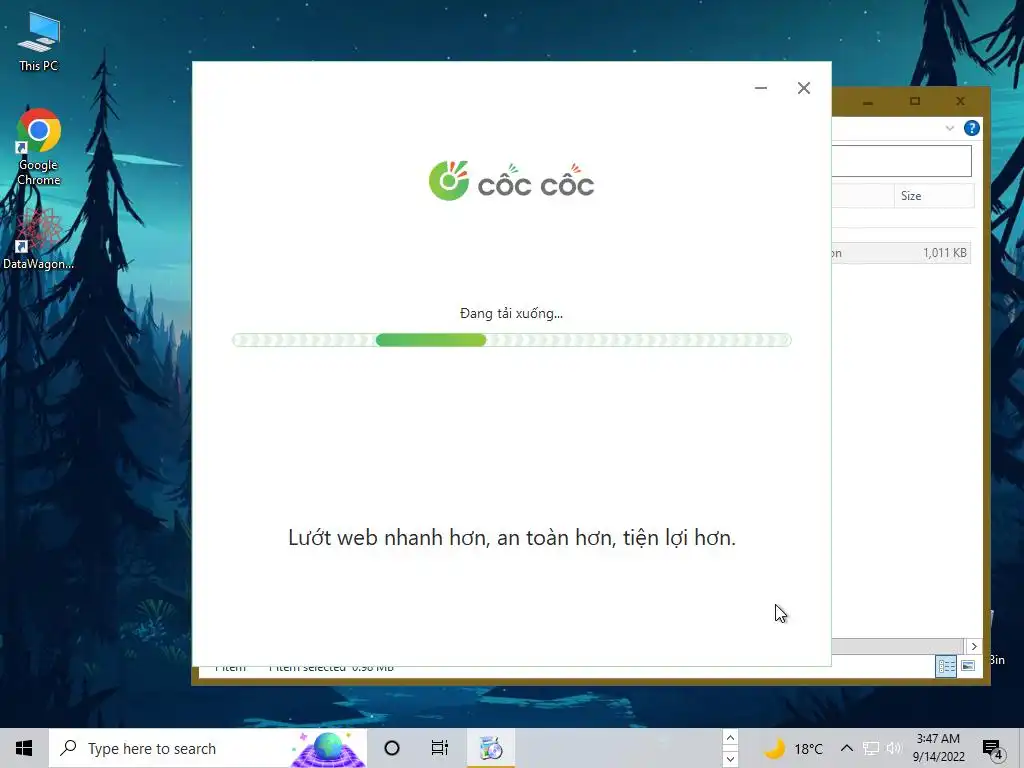The height and width of the screenshot is (768, 1024).
Task: Maximize the File Explorer window
Action: point(915,101)
